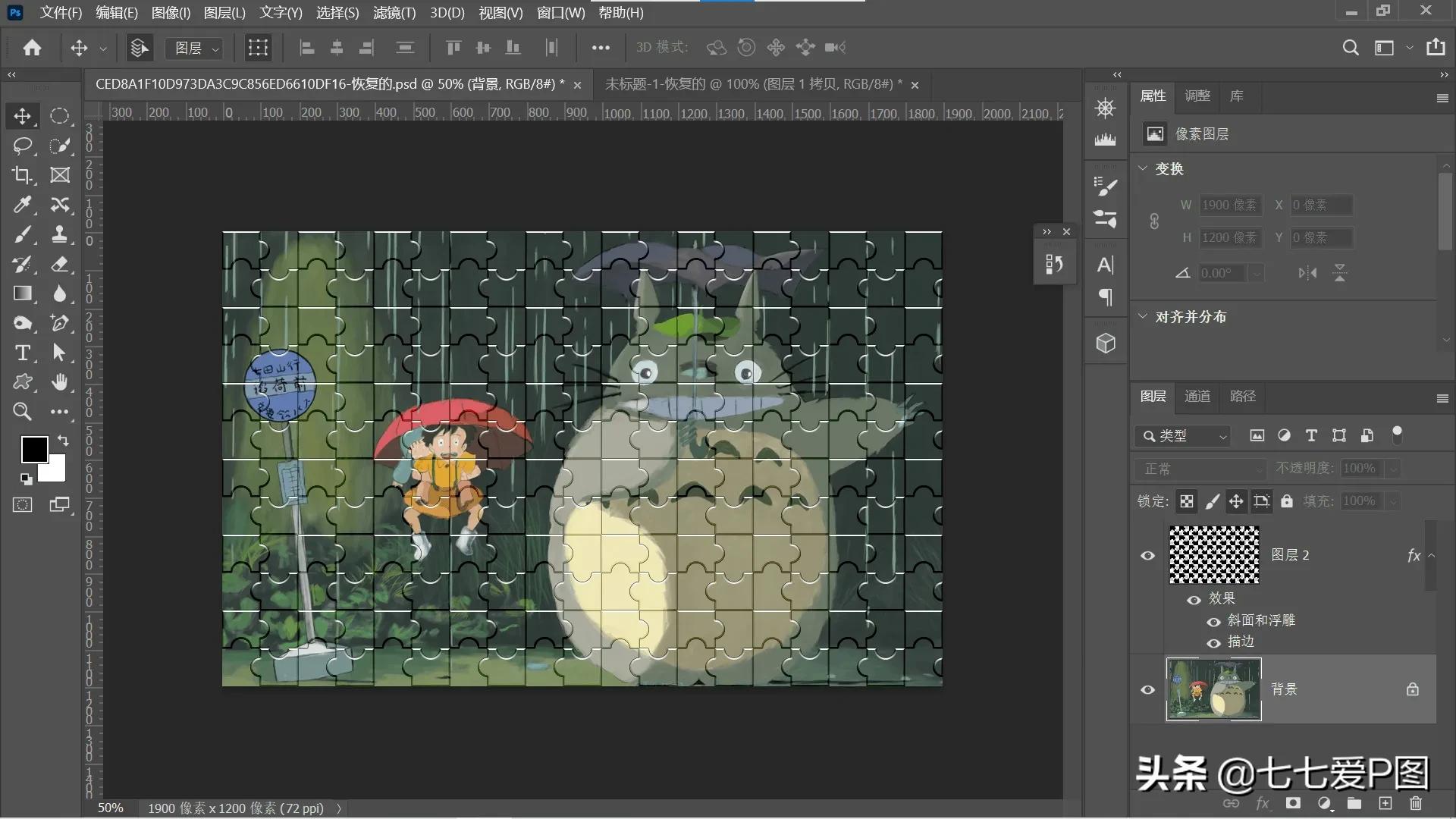The image size is (1456, 819).
Task: Select the Frame tool
Action: [60, 175]
